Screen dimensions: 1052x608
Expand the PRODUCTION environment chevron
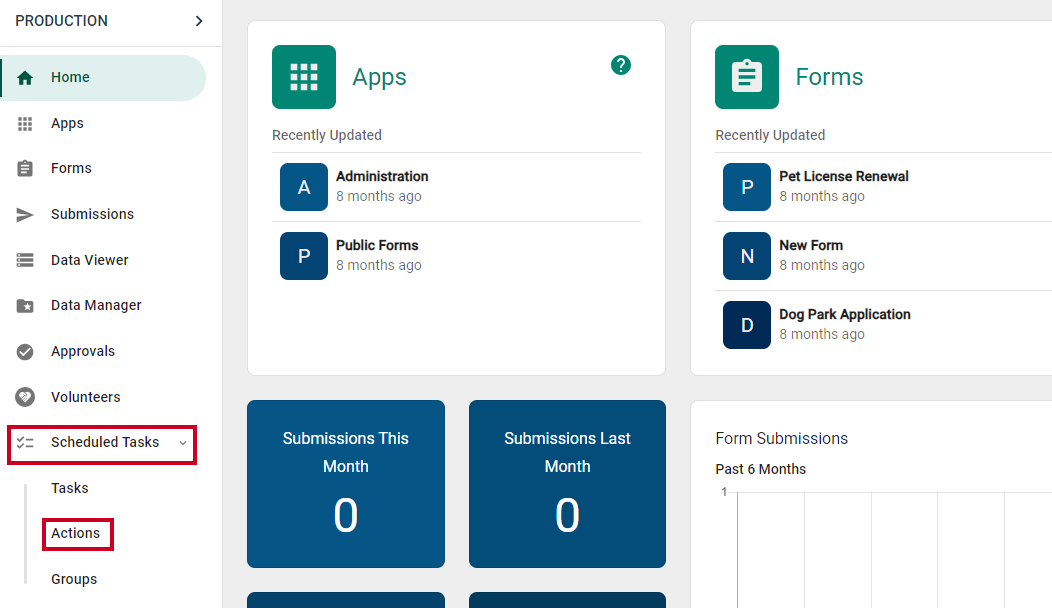[199, 21]
